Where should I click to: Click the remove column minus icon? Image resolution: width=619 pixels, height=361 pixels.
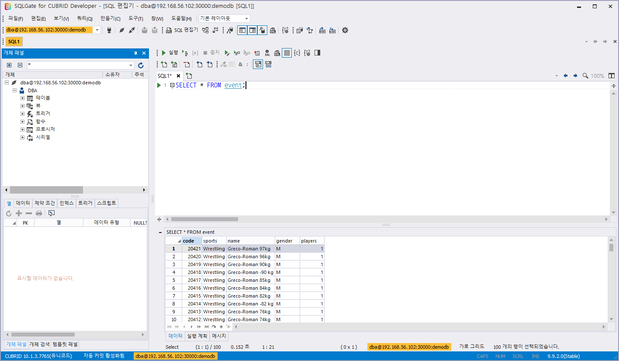coord(29,213)
